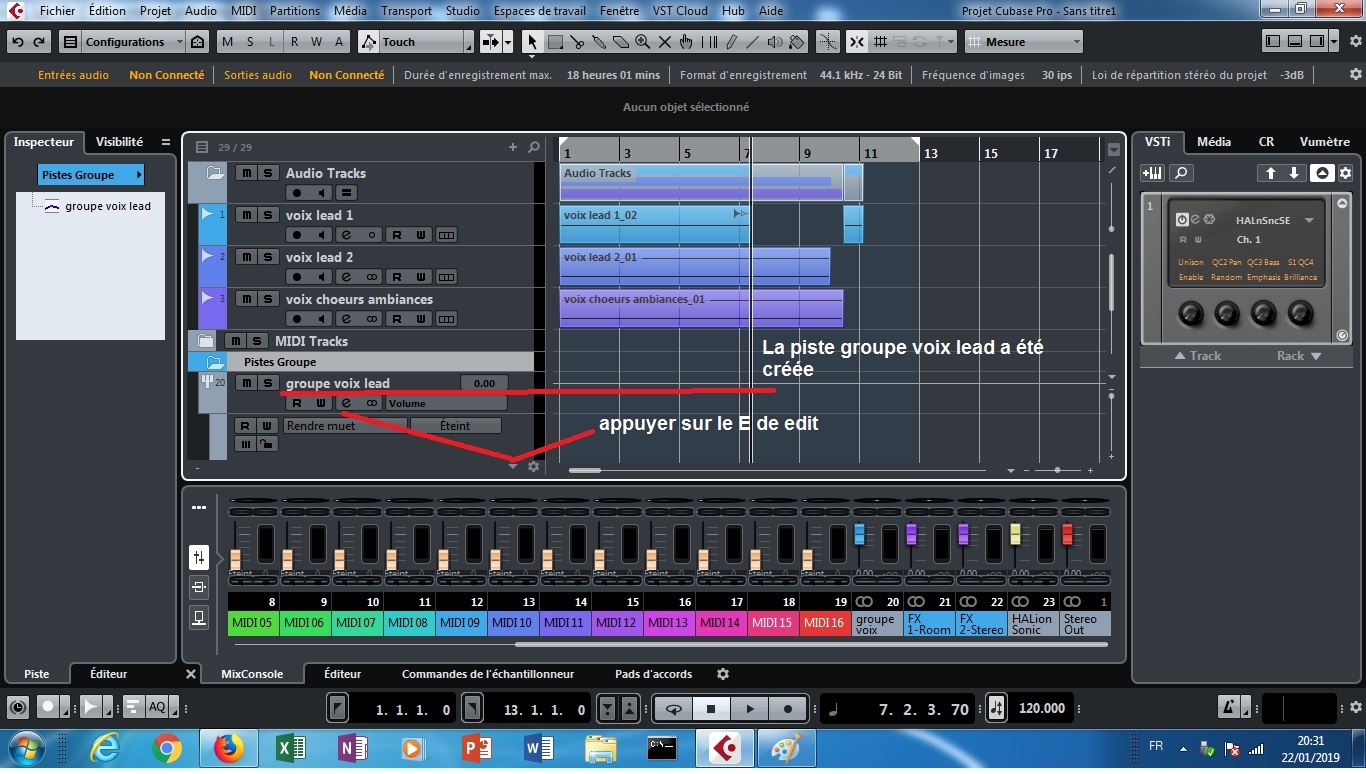The width and height of the screenshot is (1366, 774).
Task: Click edit channel settings 'e' on groupe voix lead
Action: coord(346,403)
